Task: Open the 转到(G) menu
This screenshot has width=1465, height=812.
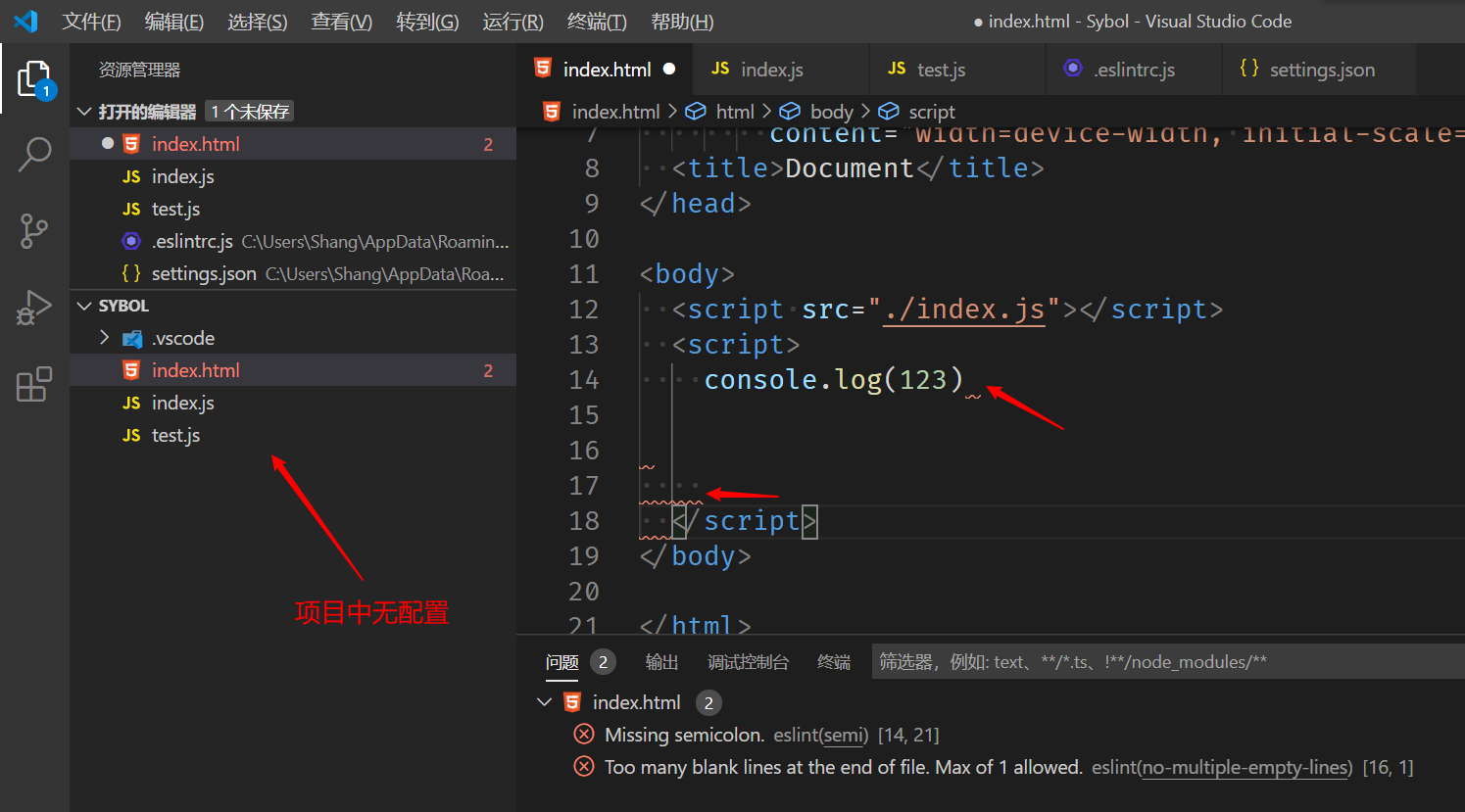Action: [427, 22]
